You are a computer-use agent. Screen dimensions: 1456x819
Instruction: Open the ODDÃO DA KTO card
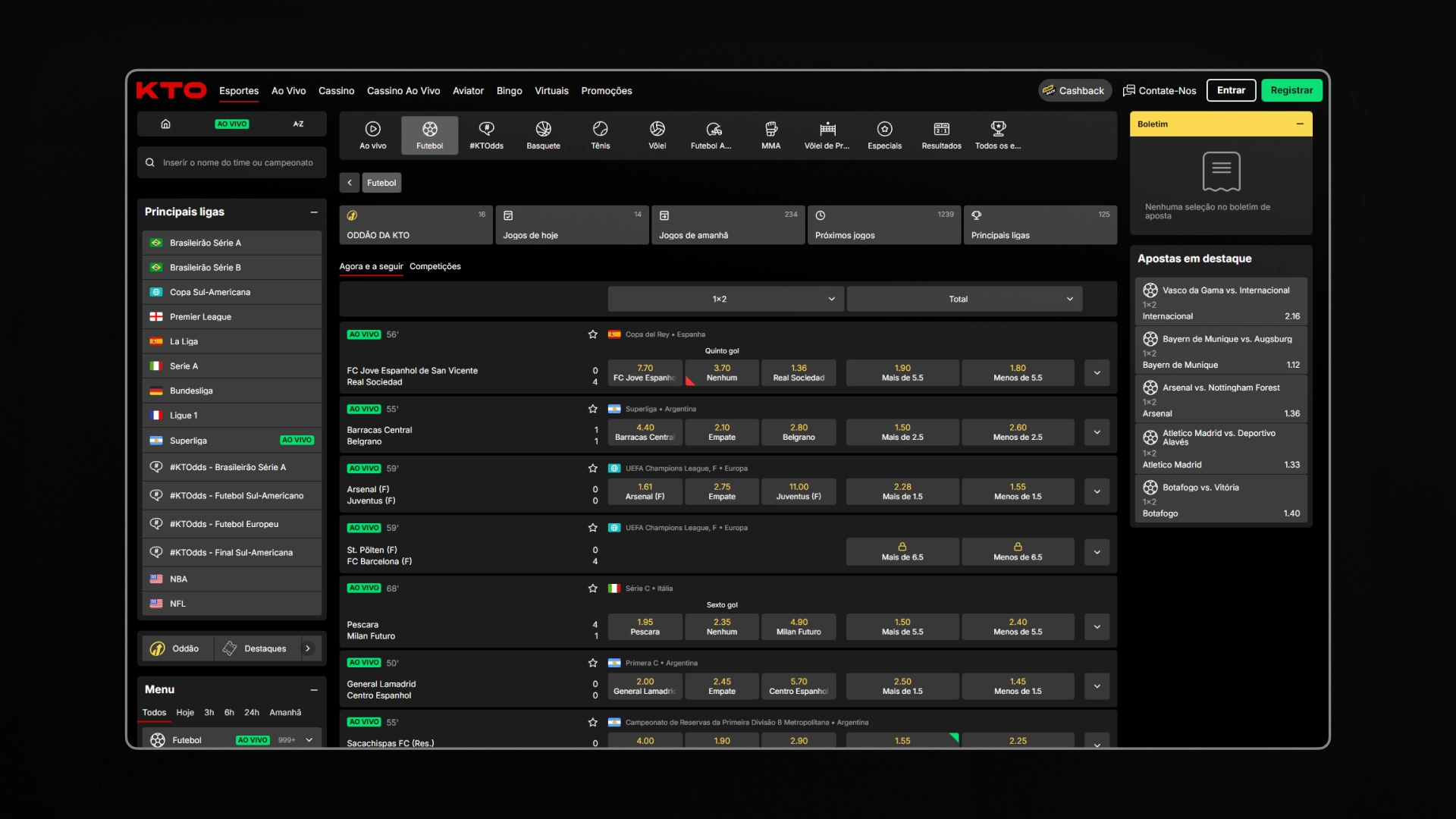click(x=416, y=225)
